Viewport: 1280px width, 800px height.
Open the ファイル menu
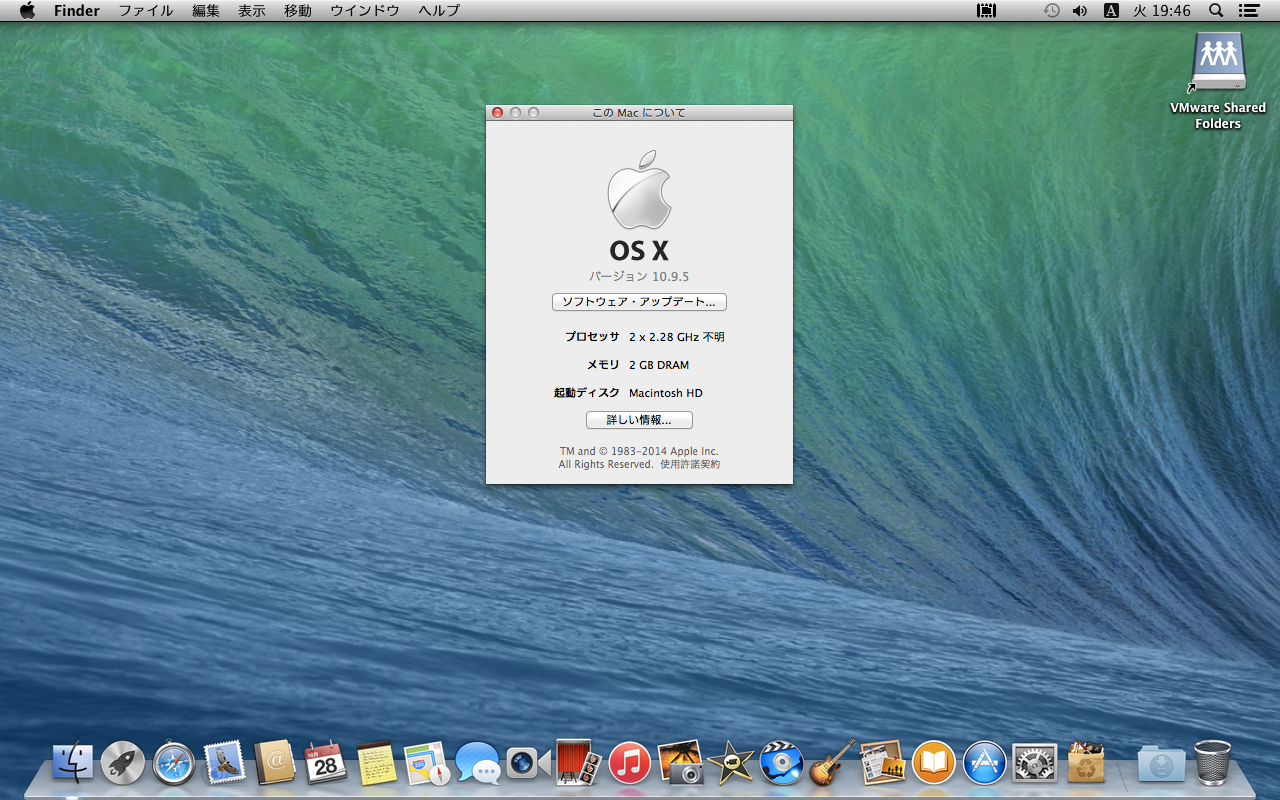pyautogui.click(x=146, y=11)
